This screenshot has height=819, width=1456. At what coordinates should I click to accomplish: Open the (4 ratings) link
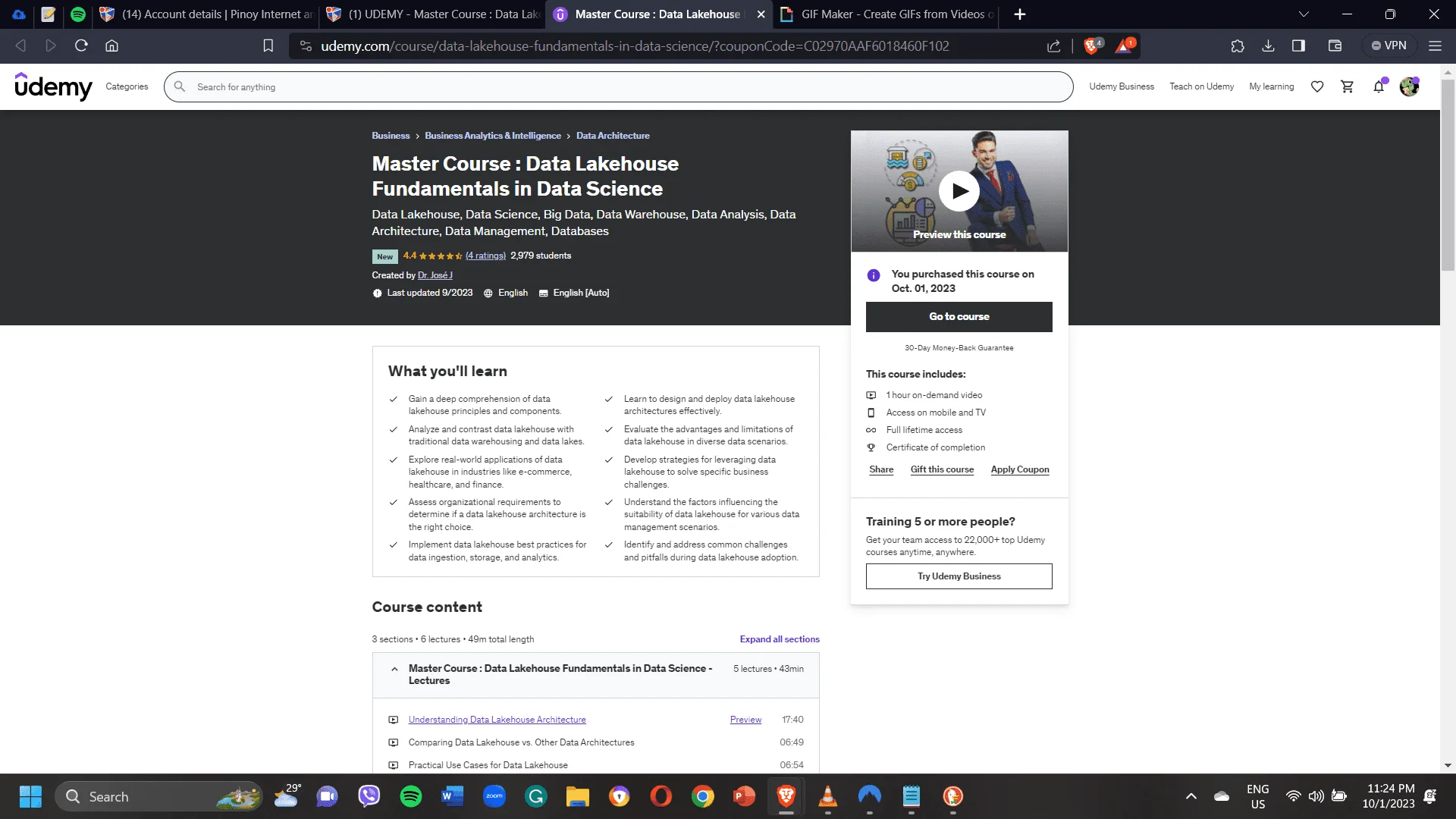point(485,256)
